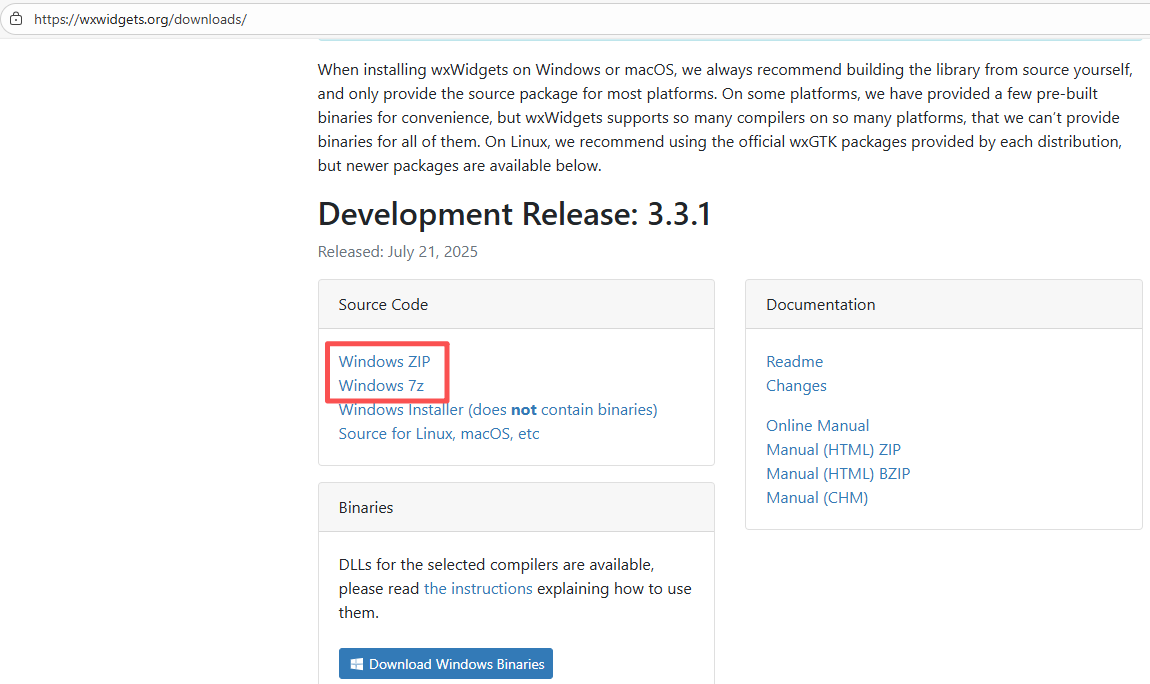This screenshot has width=1150, height=684.
Task: Open the Changes documentation link
Action: (796, 386)
